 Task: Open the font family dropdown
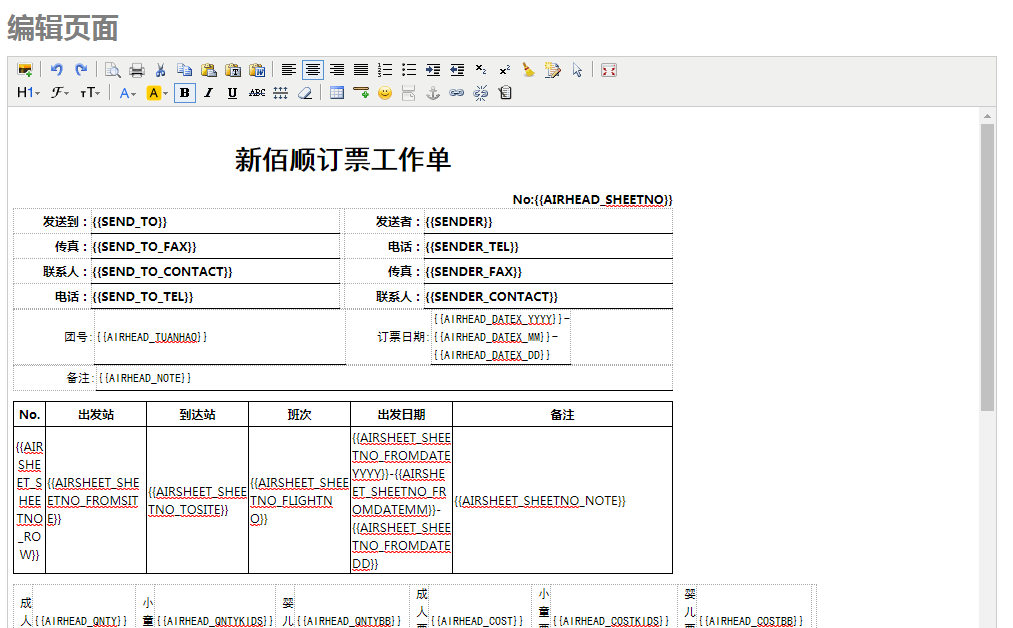(60, 93)
